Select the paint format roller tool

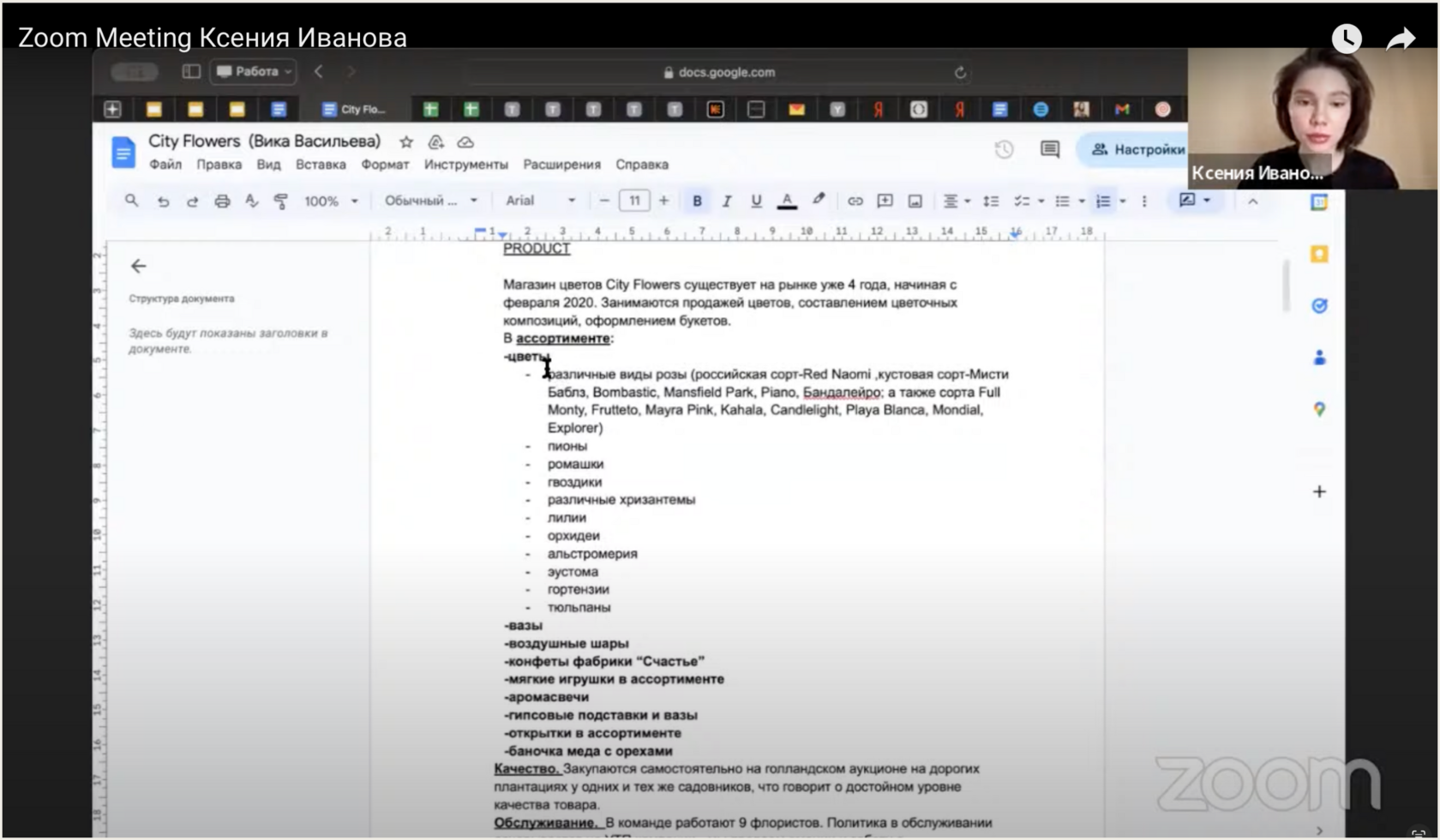[x=280, y=201]
